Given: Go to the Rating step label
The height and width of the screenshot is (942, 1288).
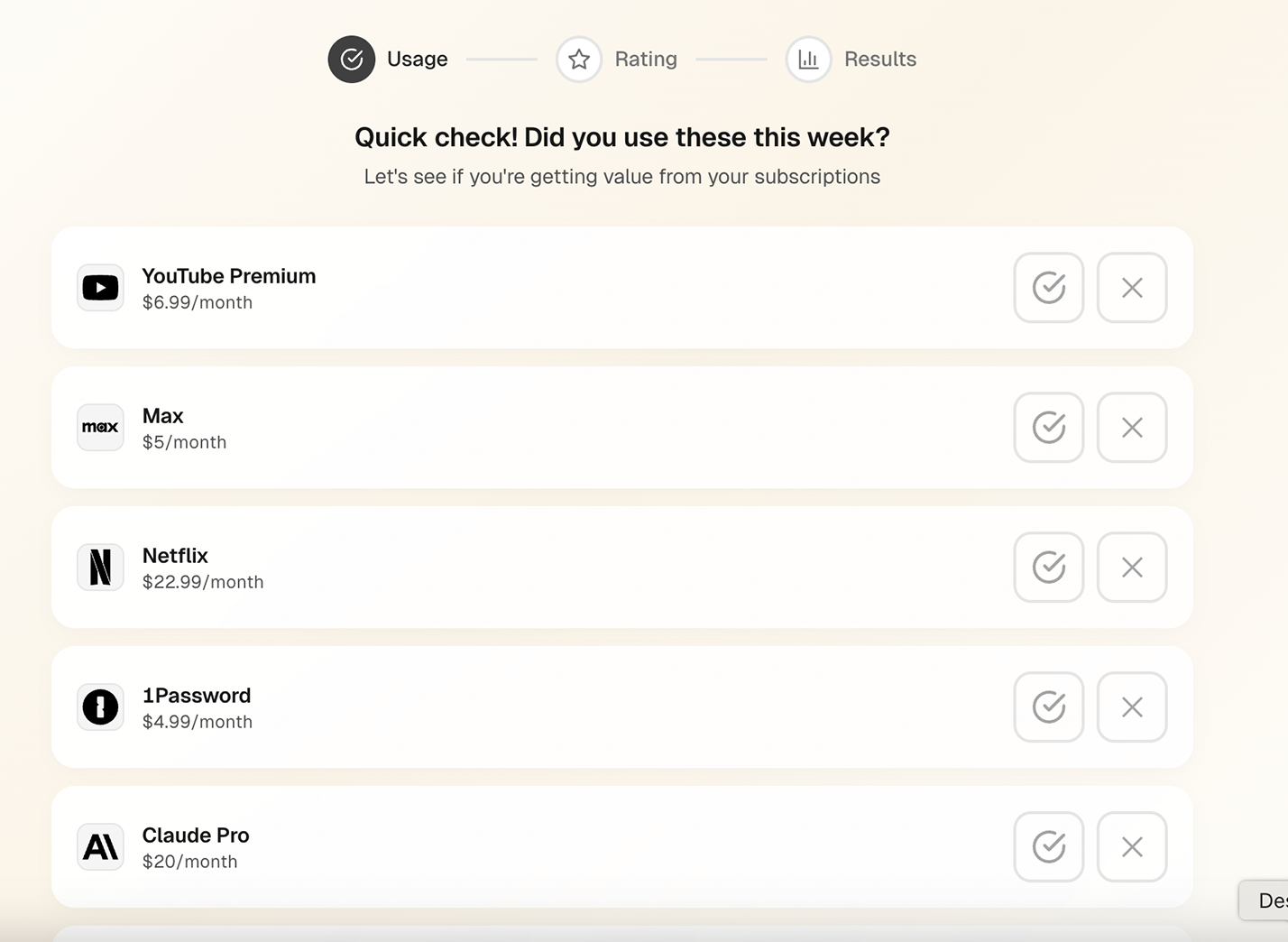Looking at the screenshot, I should point(646,60).
